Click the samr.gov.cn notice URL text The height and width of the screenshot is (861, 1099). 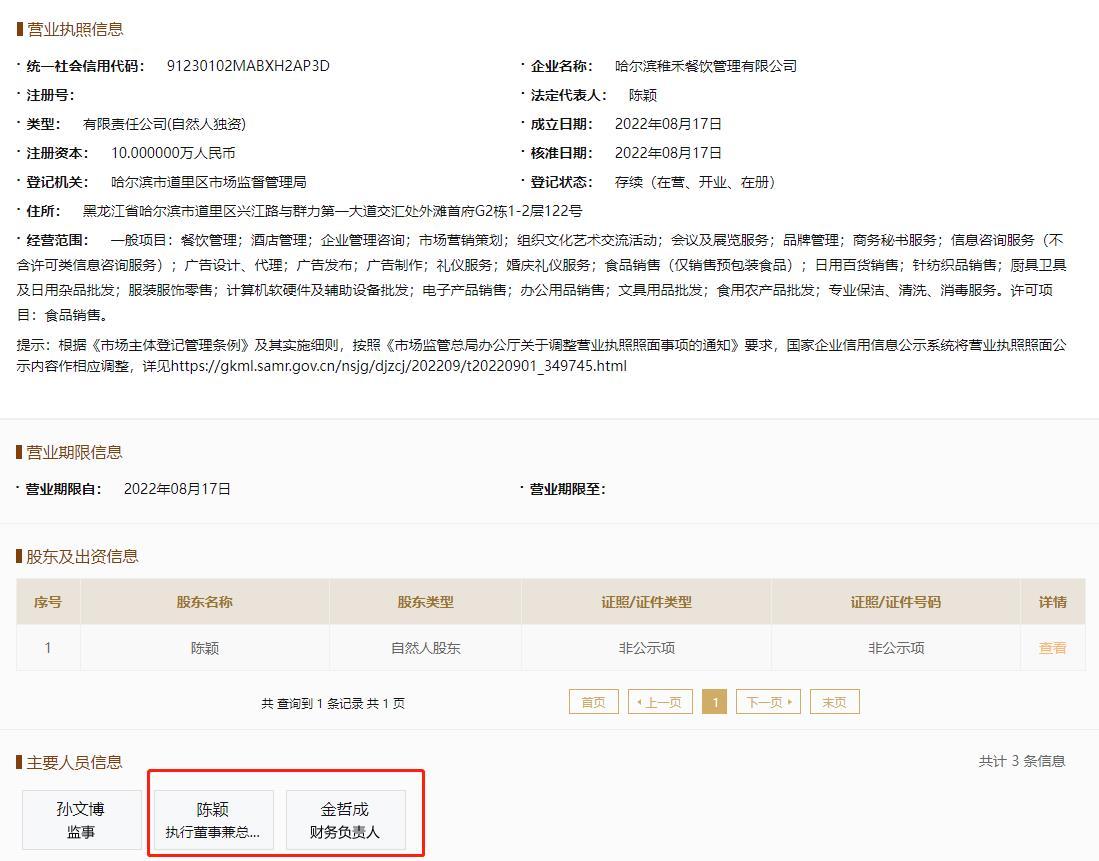pos(399,366)
